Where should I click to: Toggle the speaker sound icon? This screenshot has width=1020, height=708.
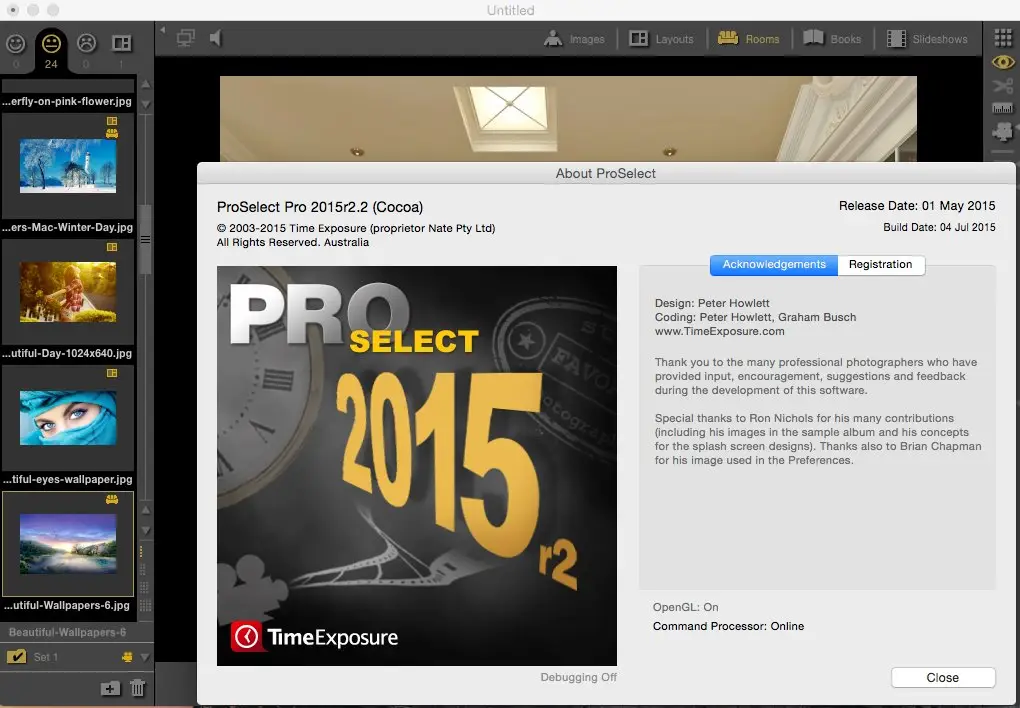(215, 38)
